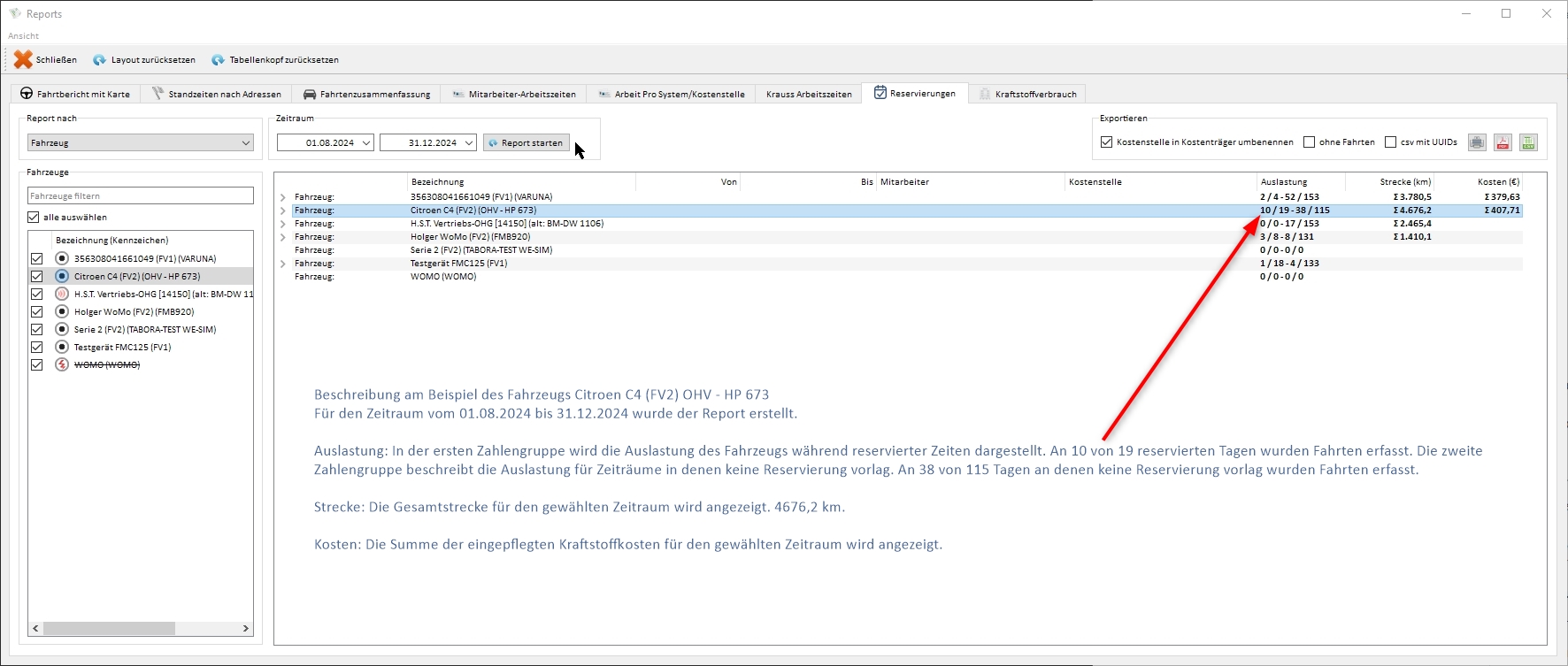Image resolution: width=1568 pixels, height=666 pixels.
Task: Toggle the alle auswählen checkbox
Action: coord(34,218)
